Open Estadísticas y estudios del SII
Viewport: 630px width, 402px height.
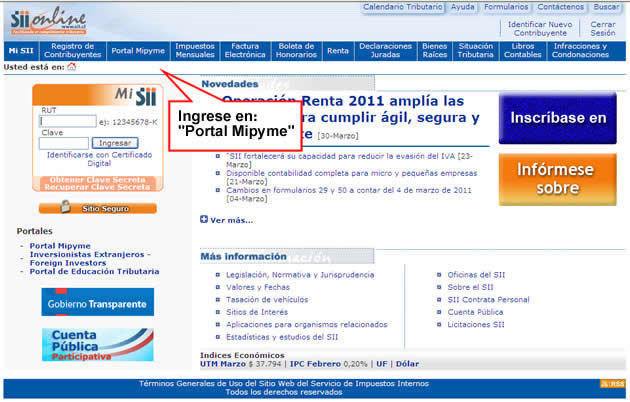282,337
